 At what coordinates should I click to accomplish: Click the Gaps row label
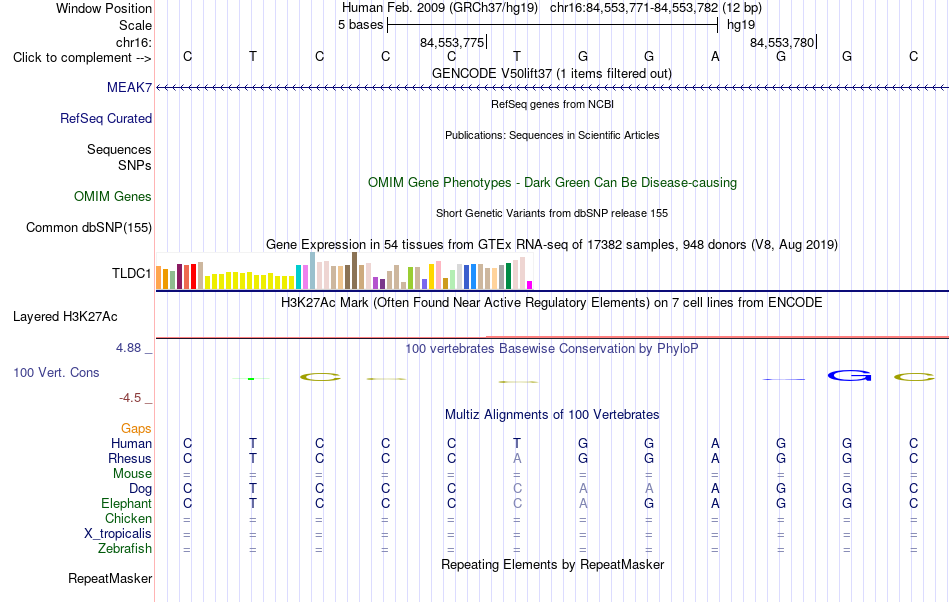click(136, 429)
